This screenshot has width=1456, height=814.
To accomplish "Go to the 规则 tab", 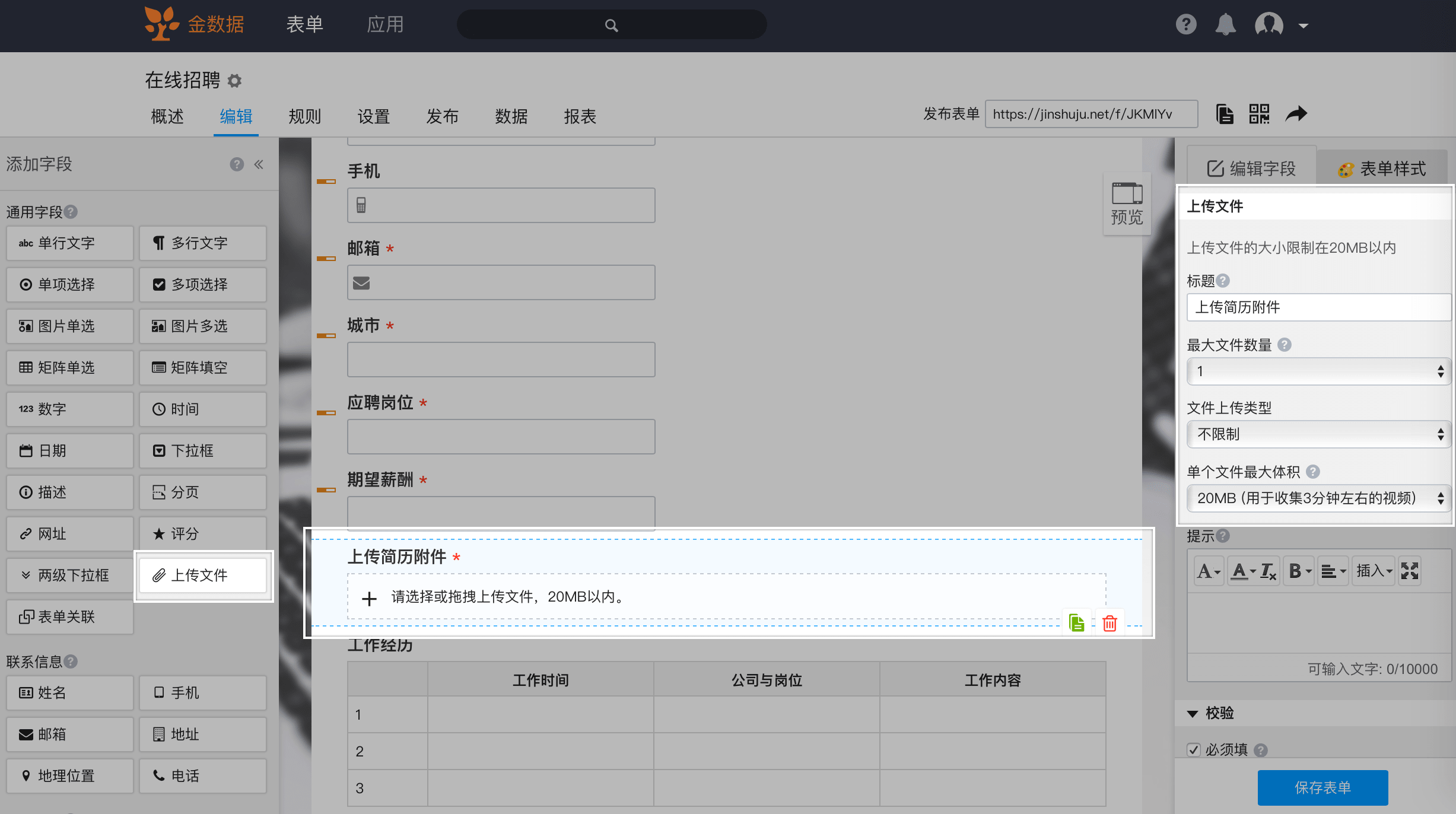I will [304, 116].
